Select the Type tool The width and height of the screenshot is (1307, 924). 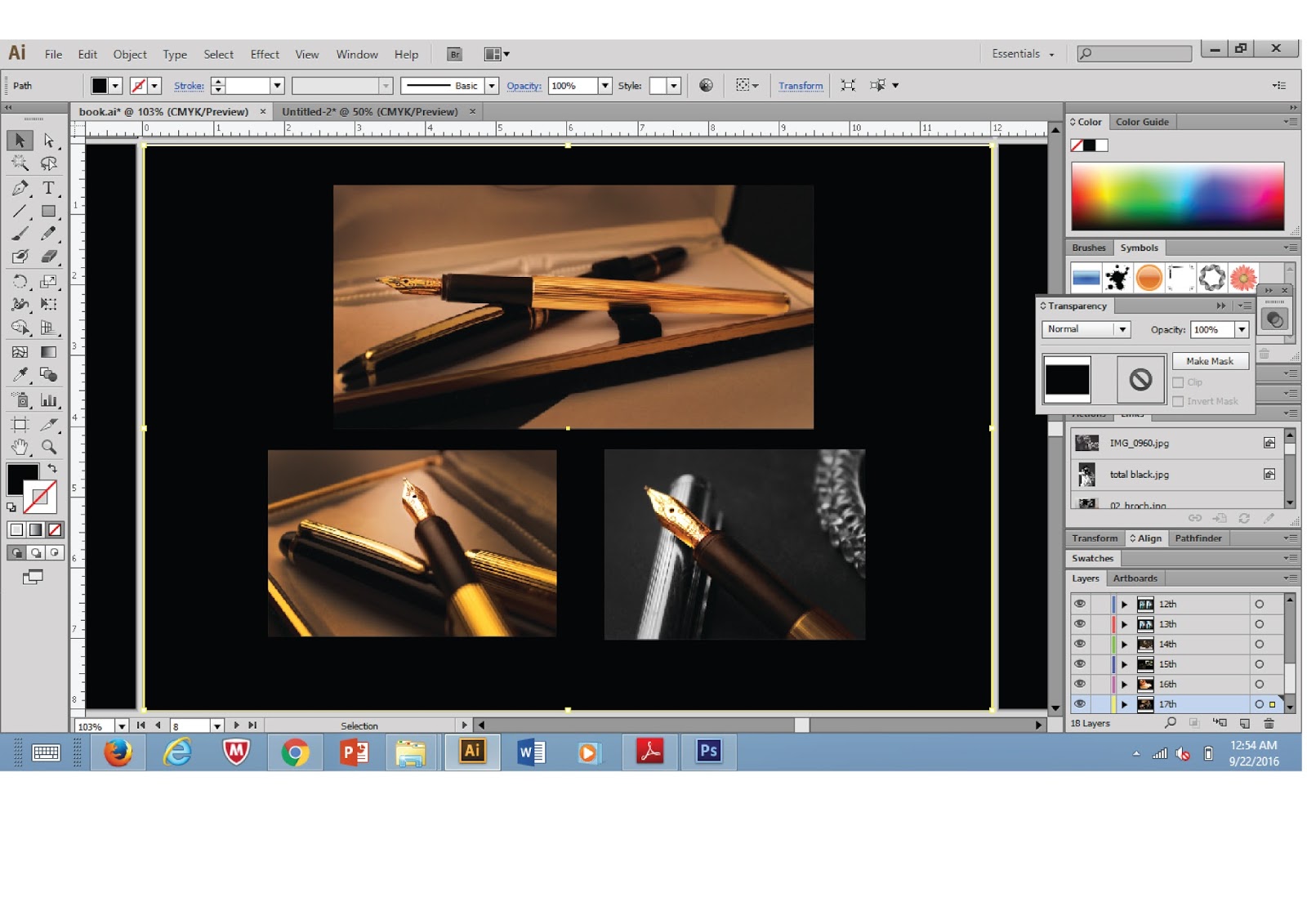pos(49,188)
